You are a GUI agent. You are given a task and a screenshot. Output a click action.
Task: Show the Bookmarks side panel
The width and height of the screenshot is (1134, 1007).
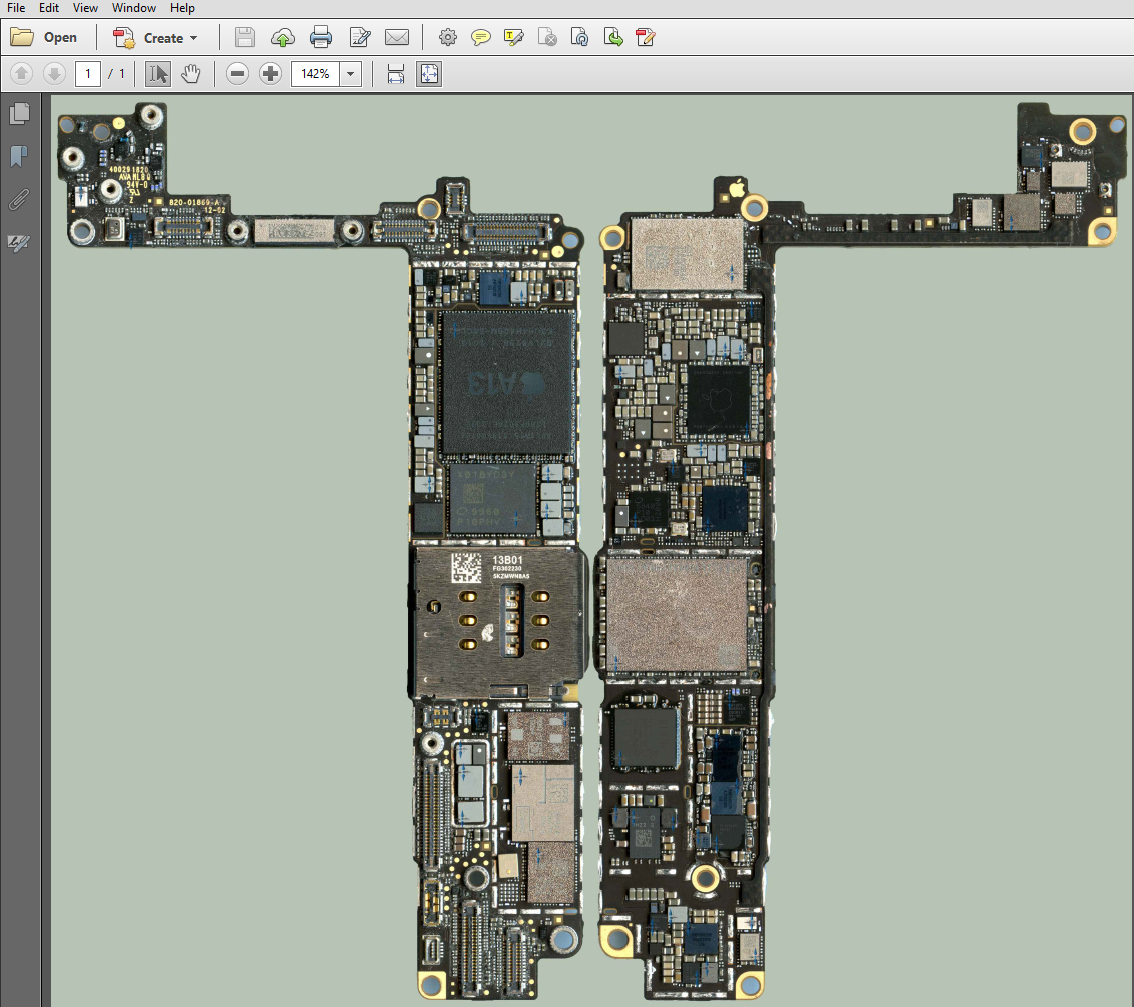(19, 157)
